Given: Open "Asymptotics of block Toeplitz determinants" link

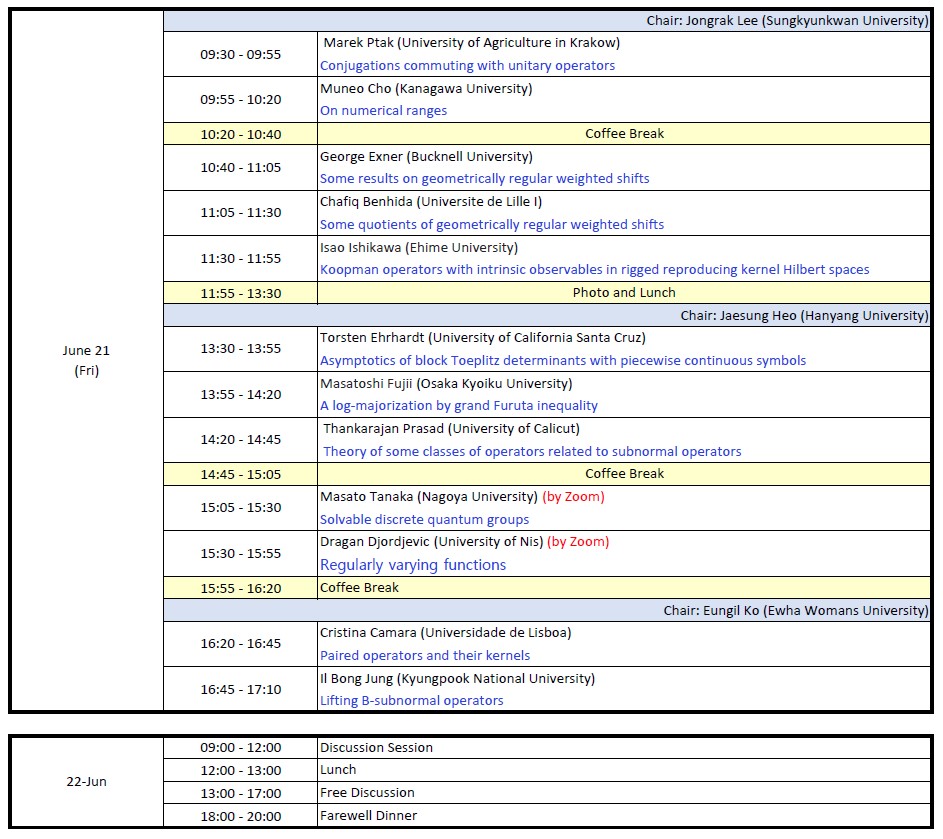Looking at the screenshot, I should pyautogui.click(x=562, y=360).
